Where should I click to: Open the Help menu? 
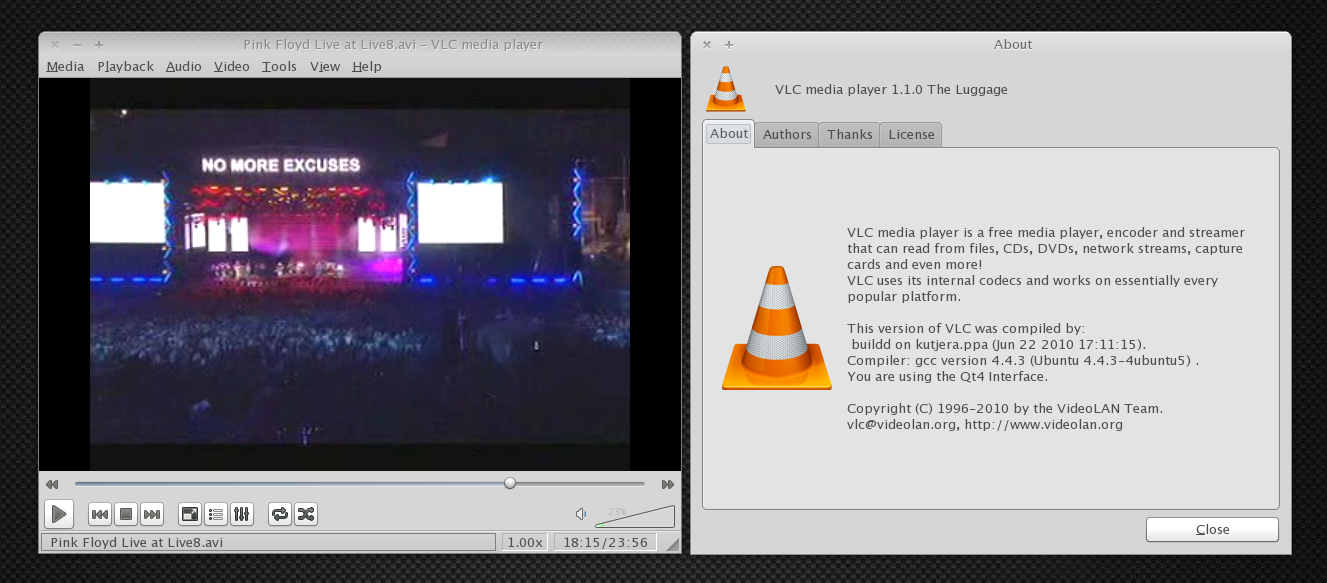click(367, 66)
